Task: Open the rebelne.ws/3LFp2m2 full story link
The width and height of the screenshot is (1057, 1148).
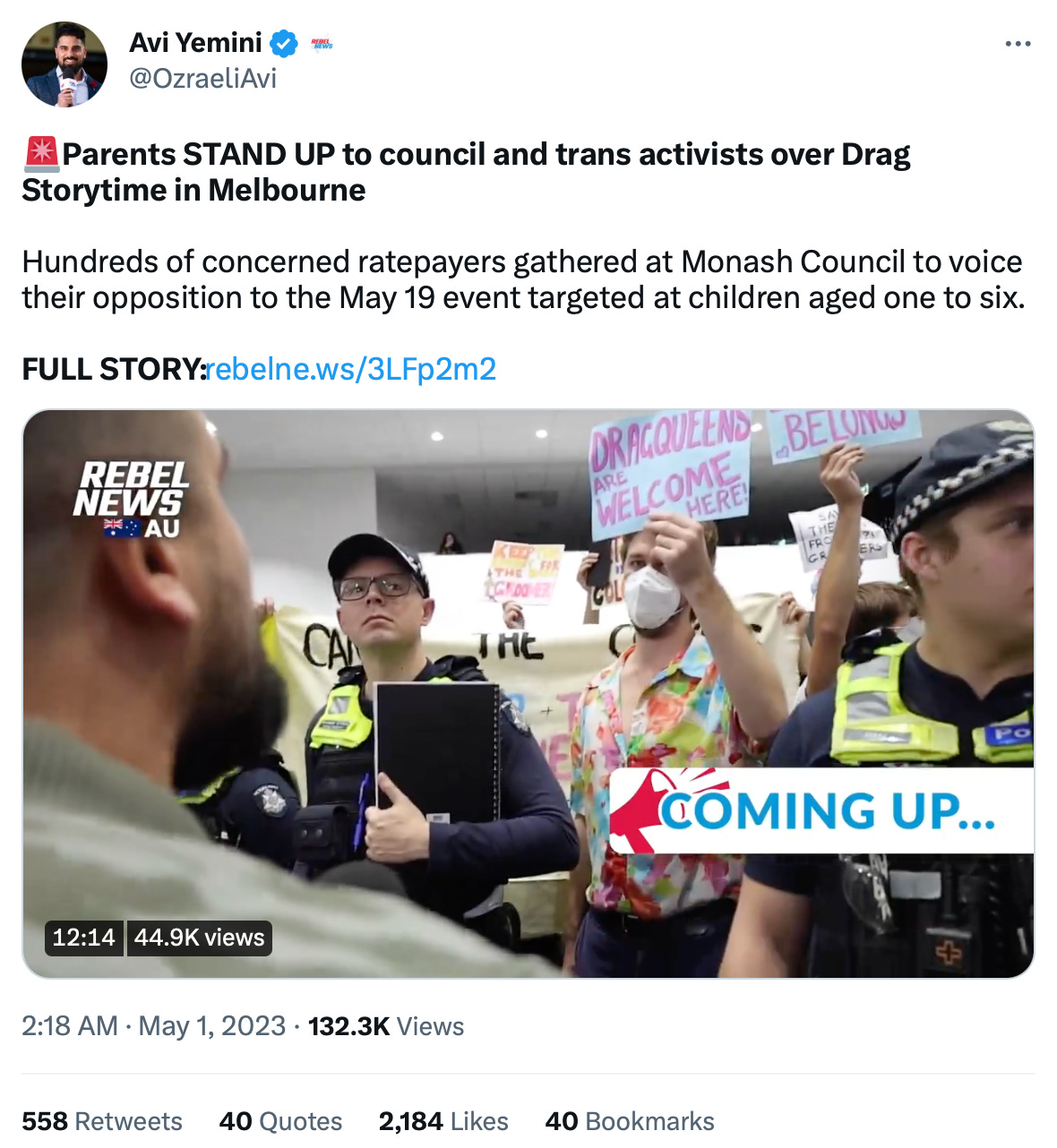Action: coord(351,369)
